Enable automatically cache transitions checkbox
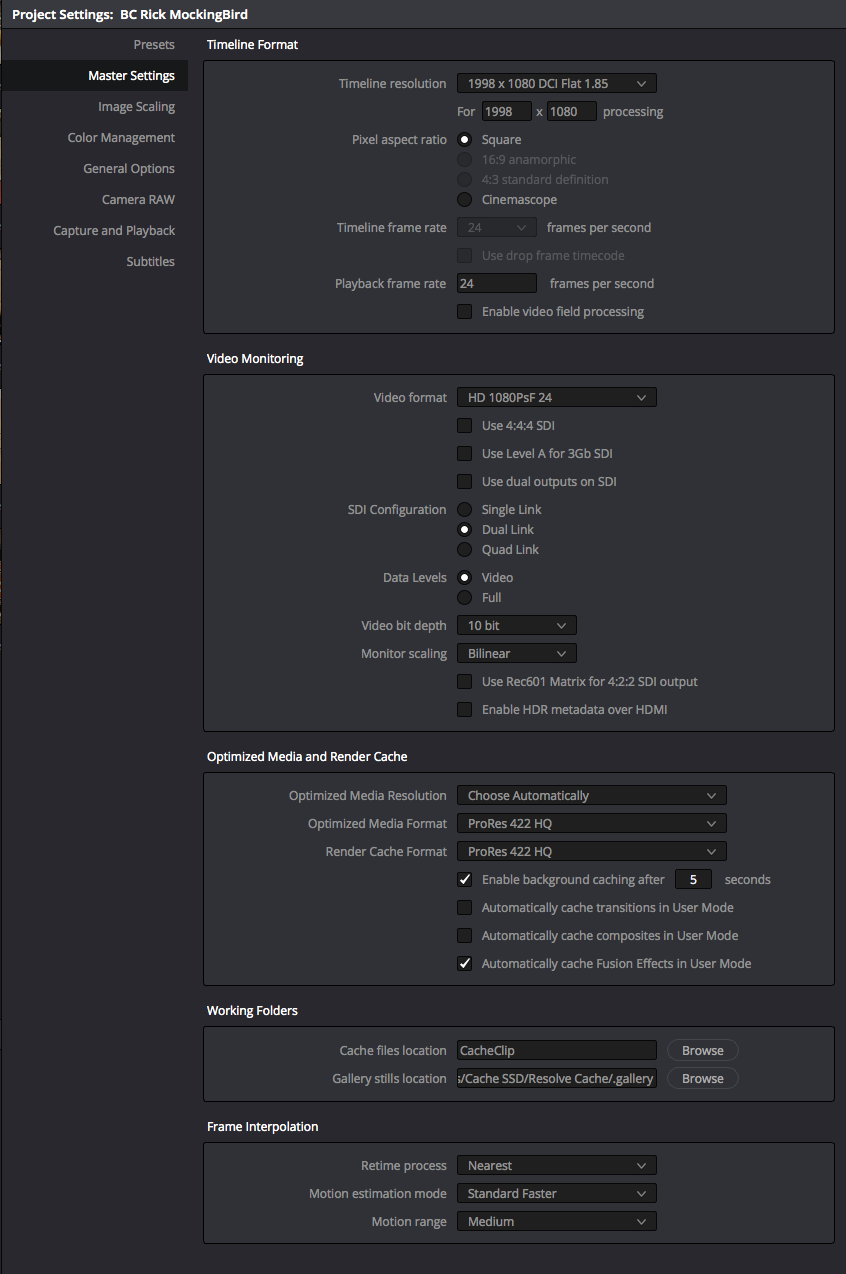Viewport: 846px width, 1274px height. 464,908
